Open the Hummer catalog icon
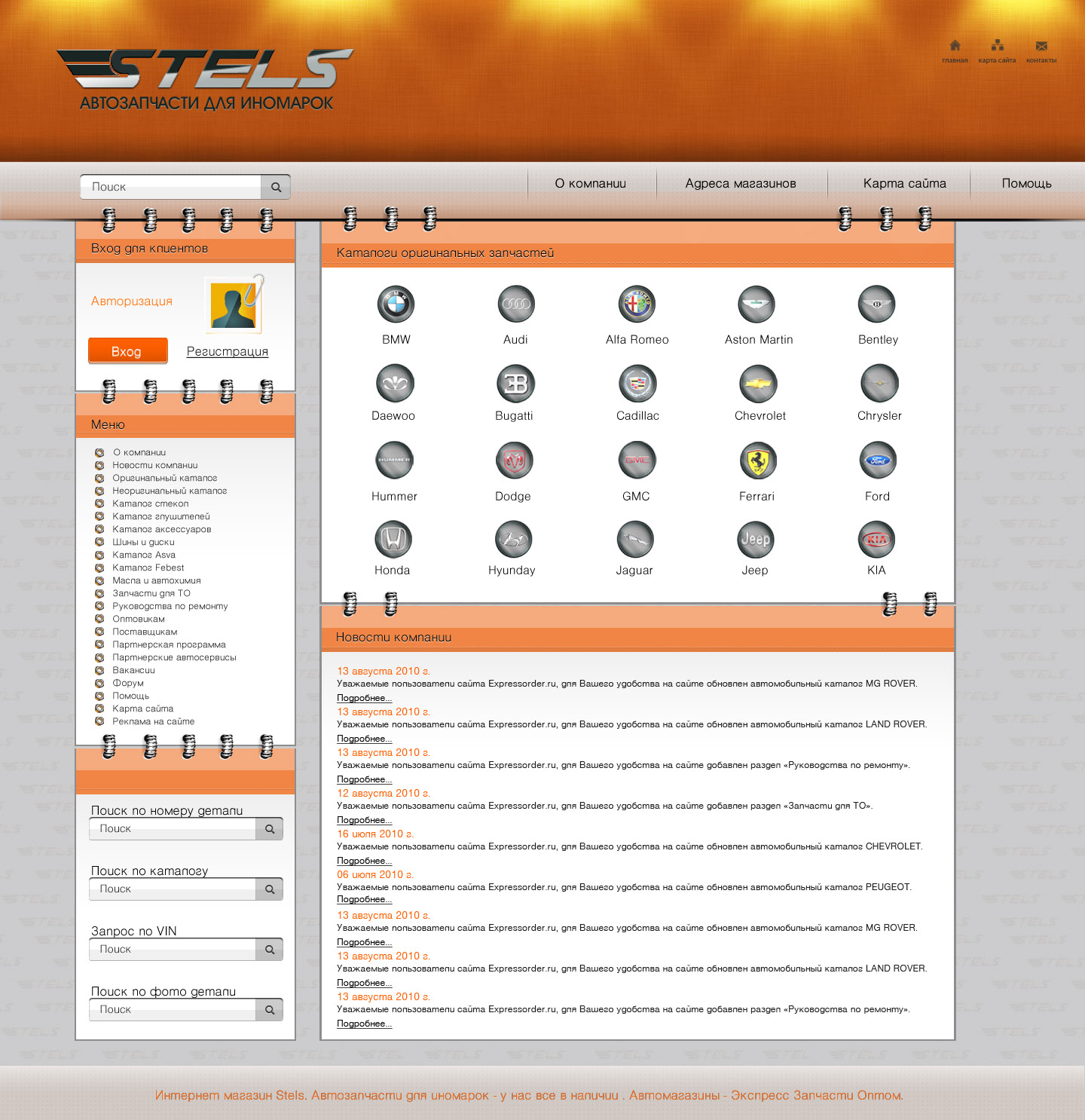 coord(395,461)
